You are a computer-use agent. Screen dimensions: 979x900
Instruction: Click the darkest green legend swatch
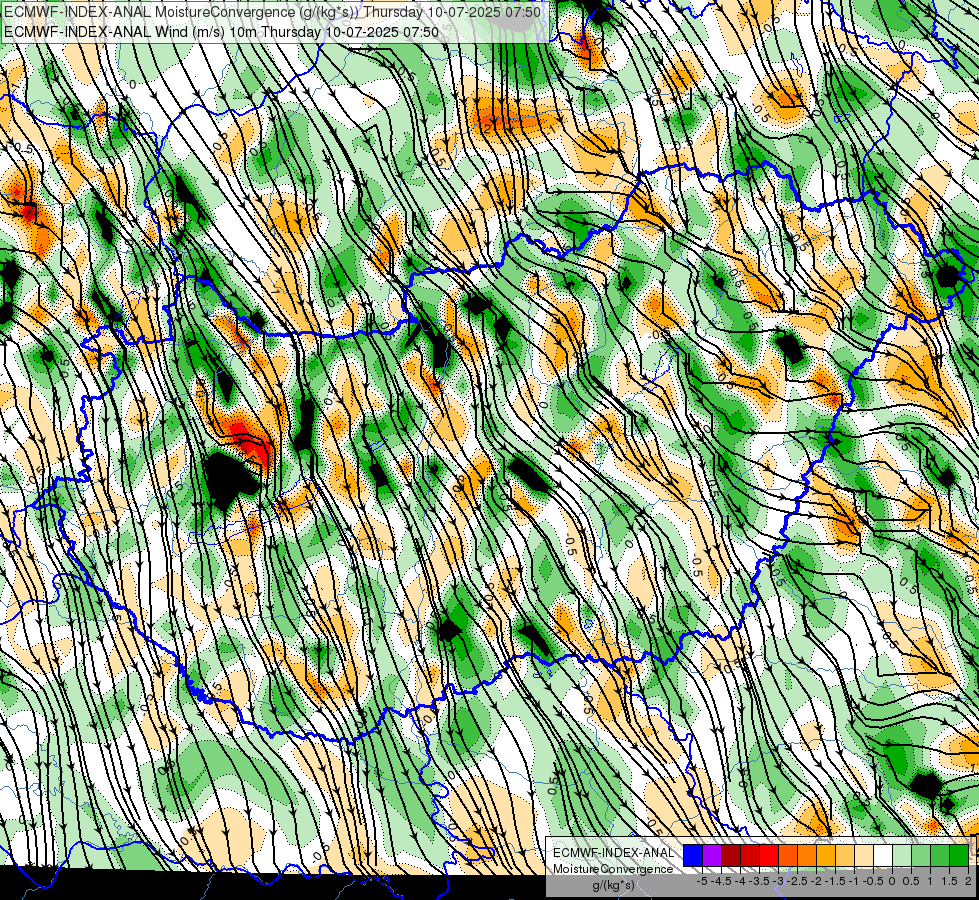[959, 855]
